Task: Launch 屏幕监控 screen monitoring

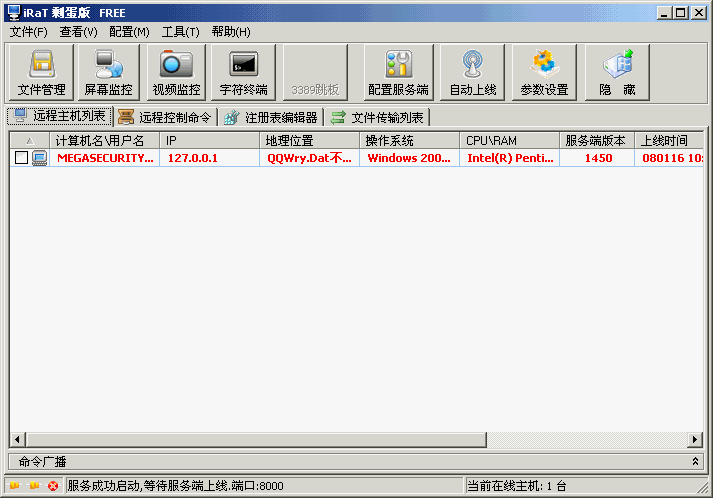Action: pyautogui.click(x=107, y=72)
